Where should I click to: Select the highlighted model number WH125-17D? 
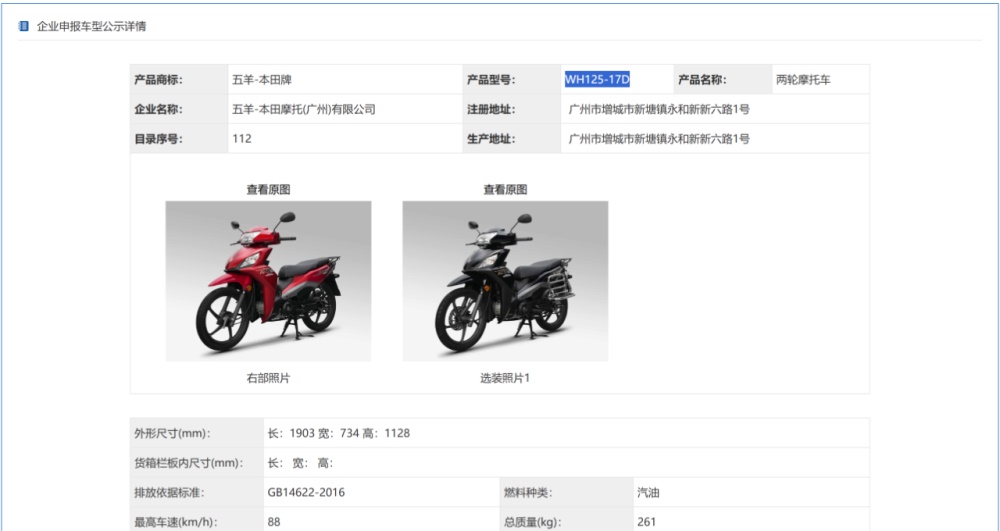tap(597, 80)
